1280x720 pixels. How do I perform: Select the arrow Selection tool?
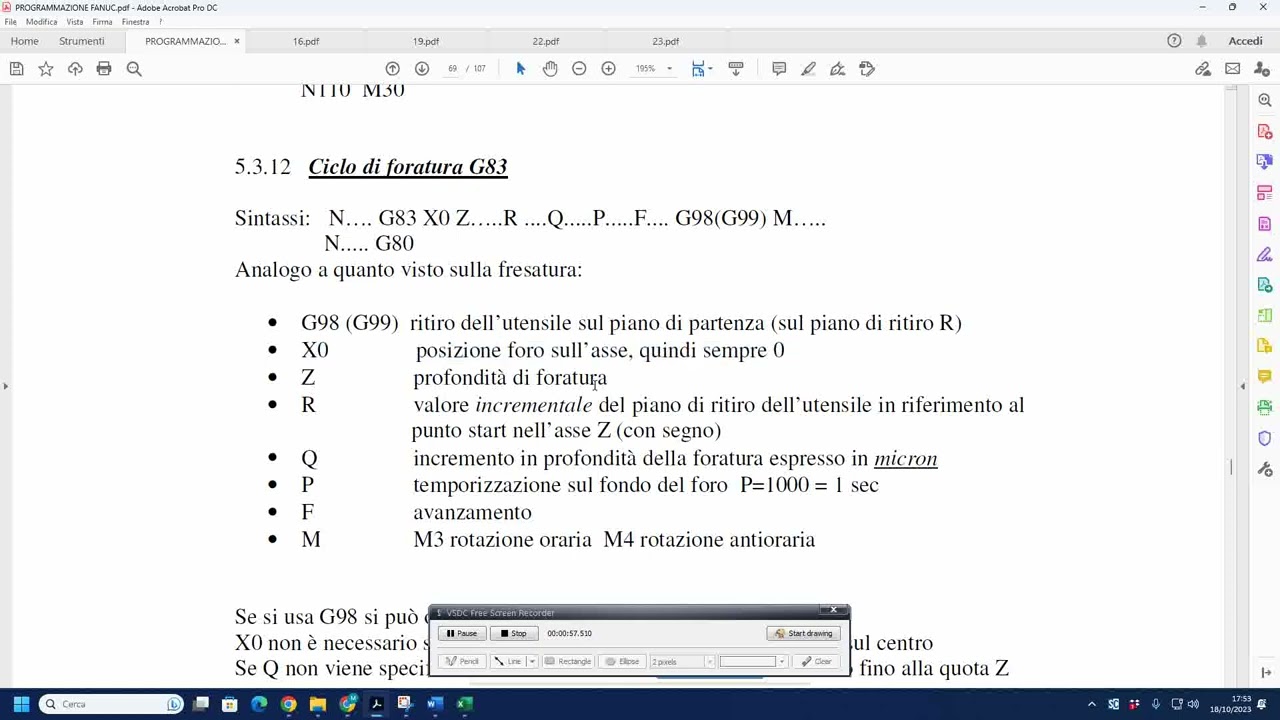(520, 69)
